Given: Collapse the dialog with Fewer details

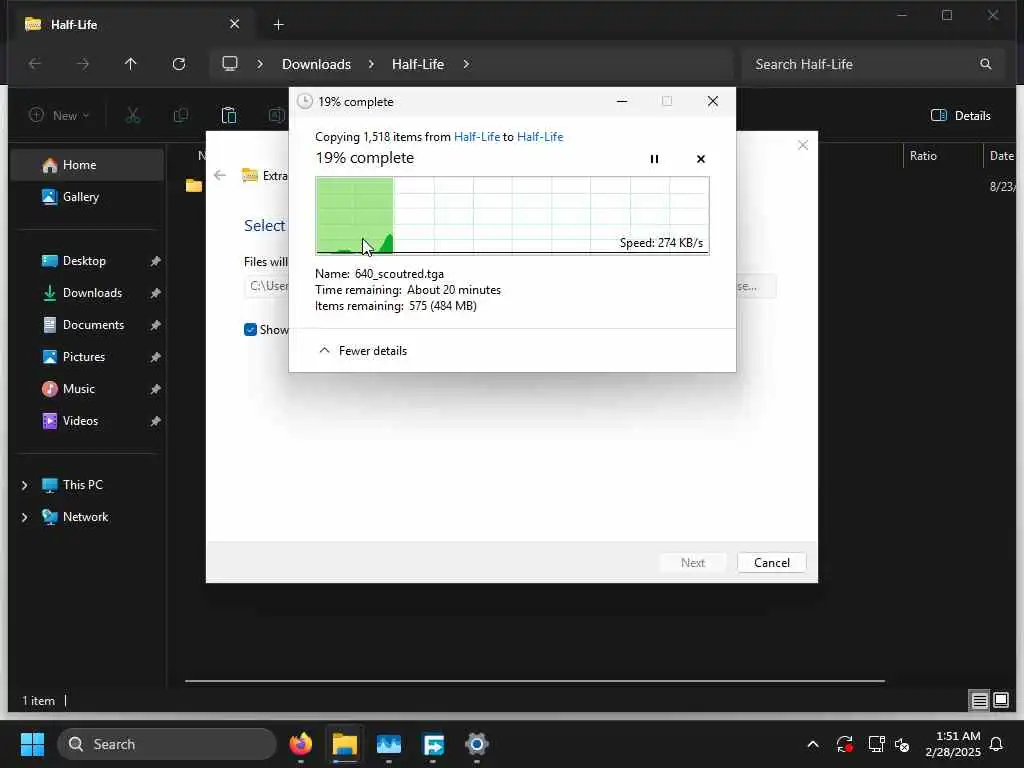Looking at the screenshot, I should (x=363, y=351).
